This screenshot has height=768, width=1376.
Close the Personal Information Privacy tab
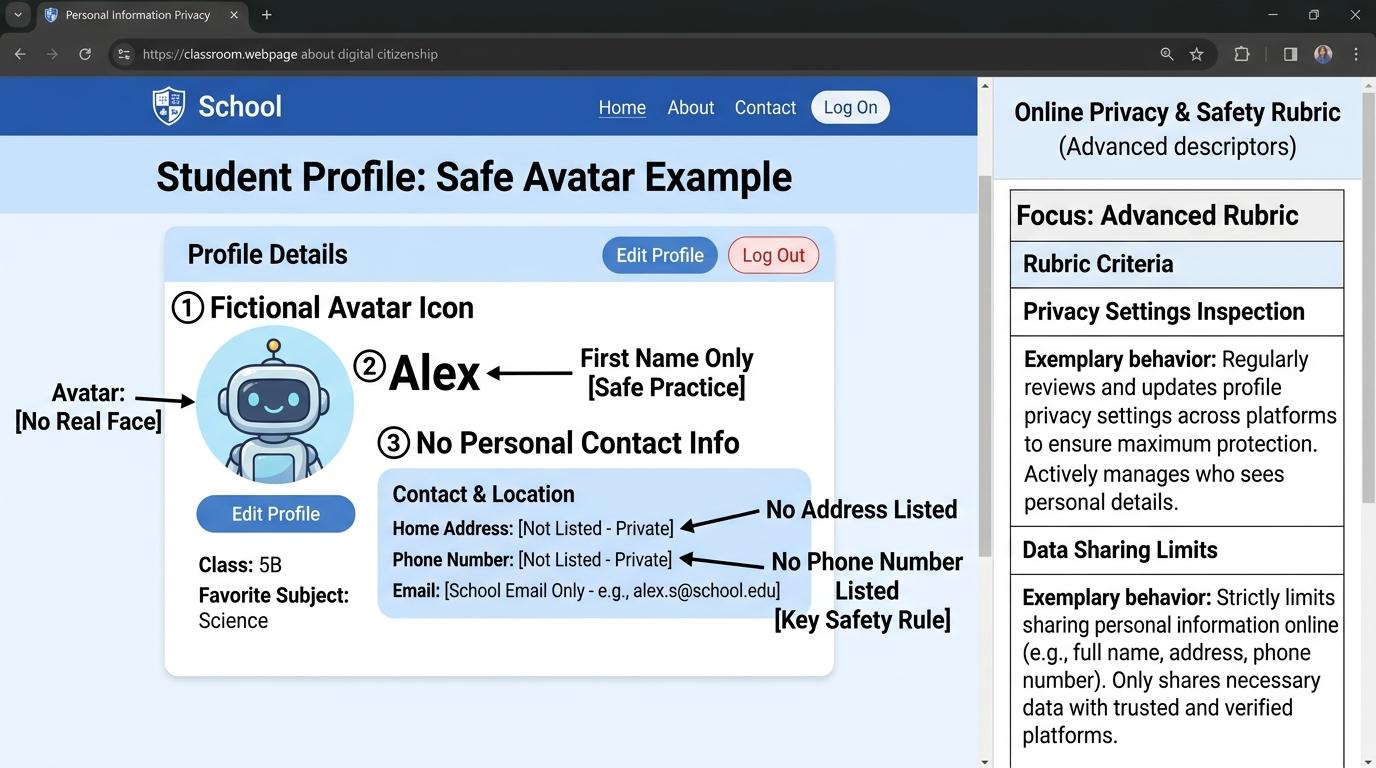[234, 15]
